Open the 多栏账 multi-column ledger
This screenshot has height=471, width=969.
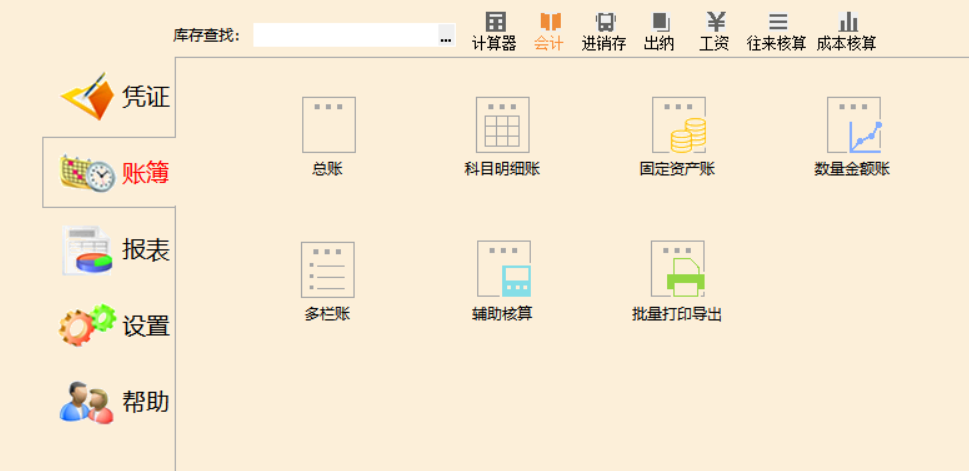pyautogui.click(x=328, y=282)
